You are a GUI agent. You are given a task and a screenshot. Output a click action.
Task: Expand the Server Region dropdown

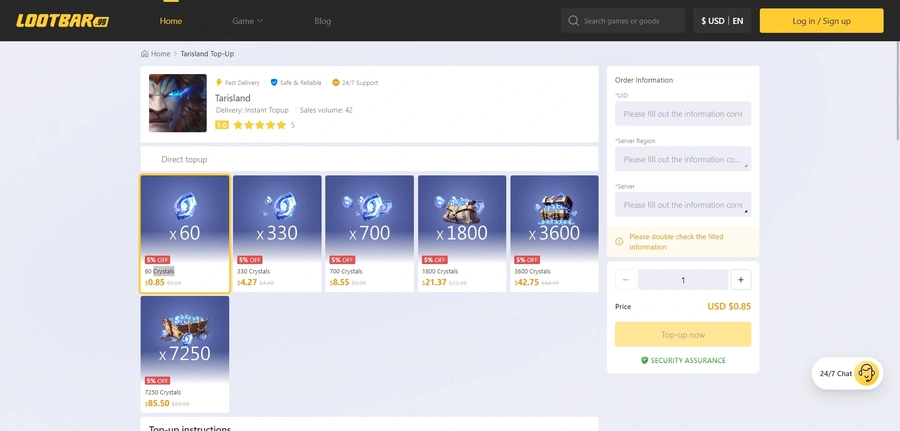[683, 159]
